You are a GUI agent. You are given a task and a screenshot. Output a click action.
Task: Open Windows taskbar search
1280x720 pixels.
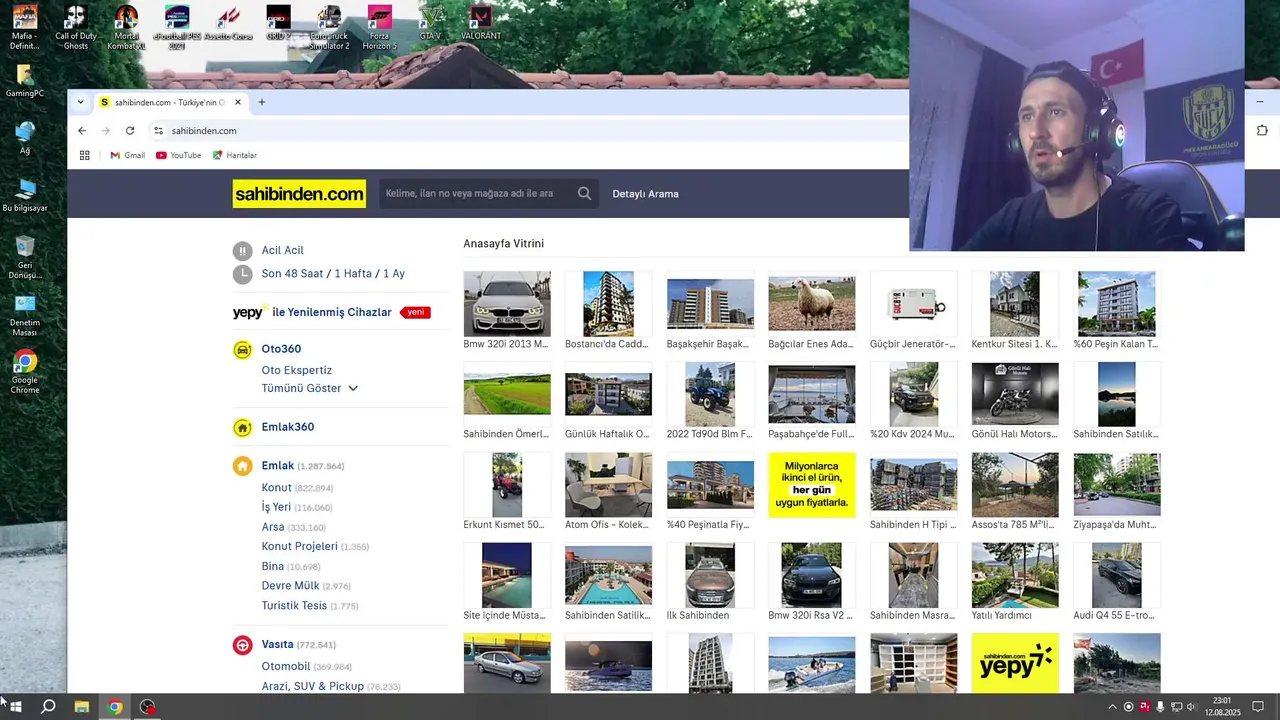pos(48,707)
